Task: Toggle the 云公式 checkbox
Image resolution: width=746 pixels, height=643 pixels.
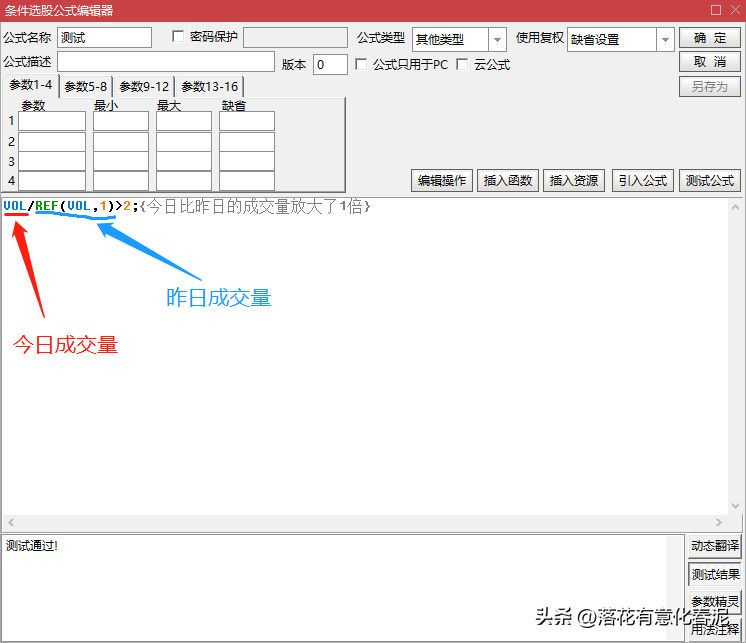Action: point(462,64)
